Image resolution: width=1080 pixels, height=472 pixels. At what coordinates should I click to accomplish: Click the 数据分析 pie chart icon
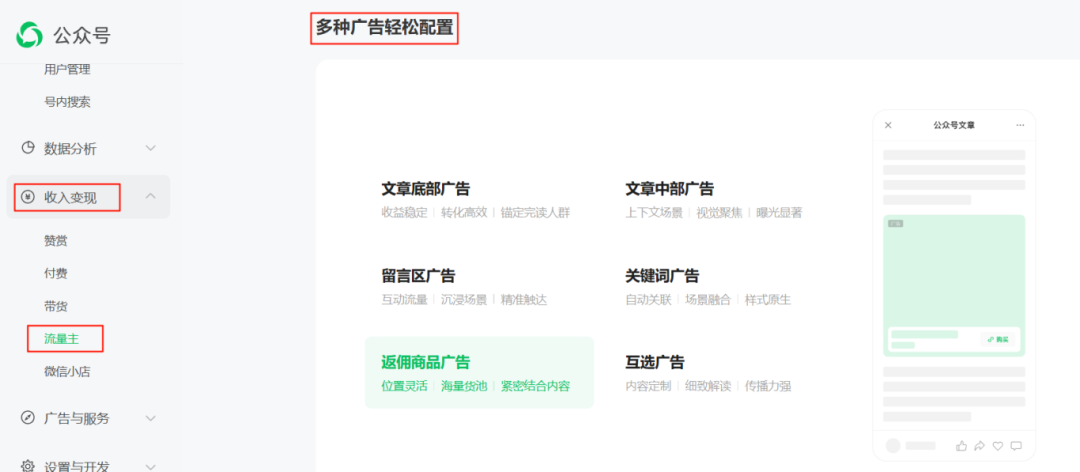[x=28, y=148]
